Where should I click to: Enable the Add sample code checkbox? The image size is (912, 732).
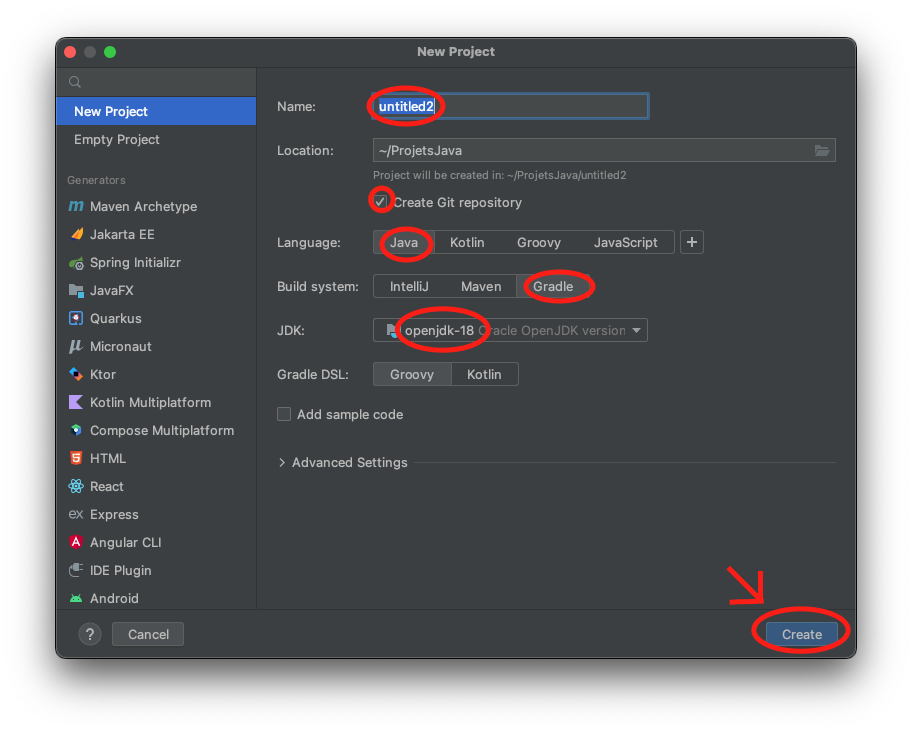[x=284, y=415]
